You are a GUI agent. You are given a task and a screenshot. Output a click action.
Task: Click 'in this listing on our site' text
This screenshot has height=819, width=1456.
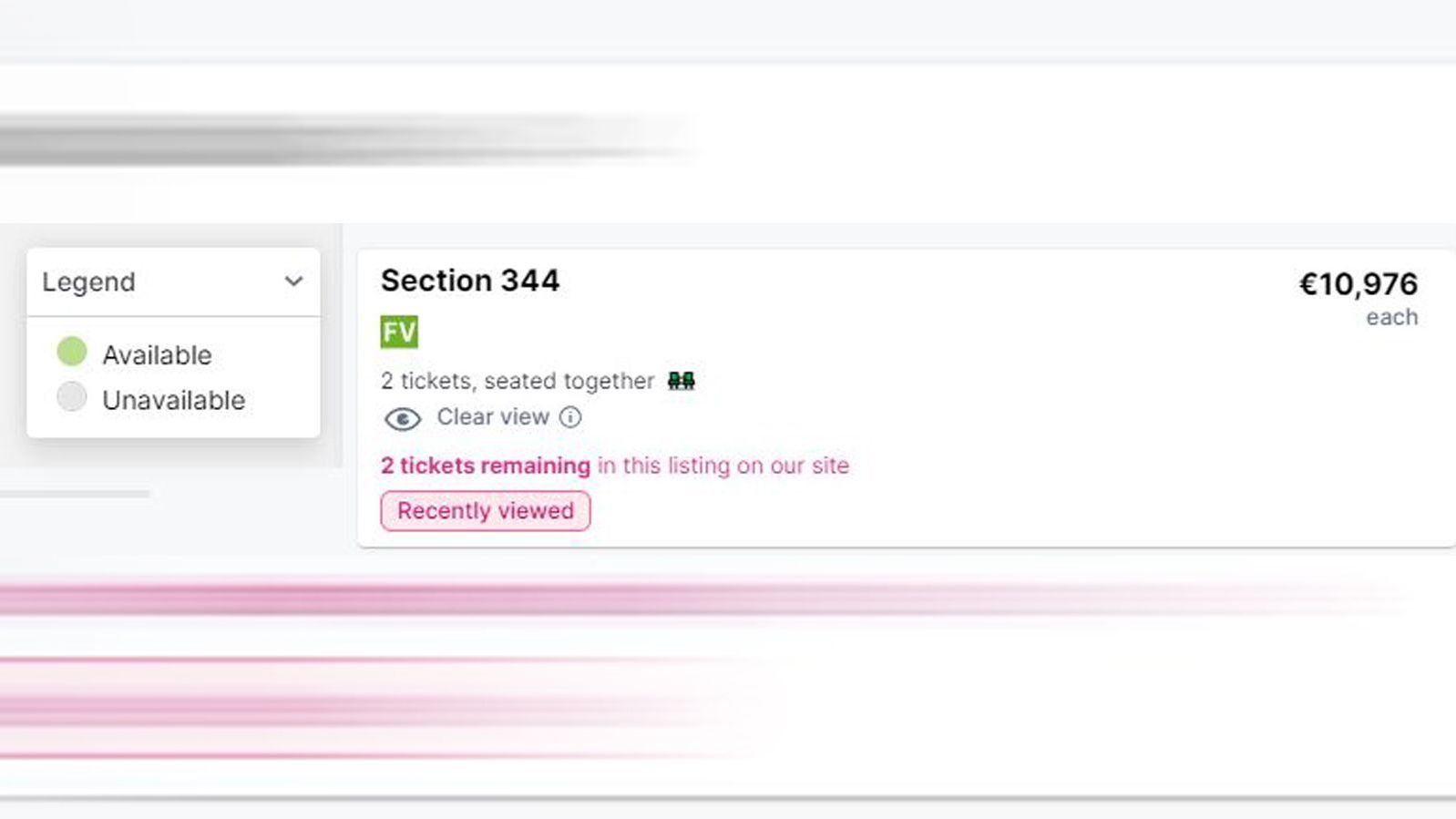point(723,466)
